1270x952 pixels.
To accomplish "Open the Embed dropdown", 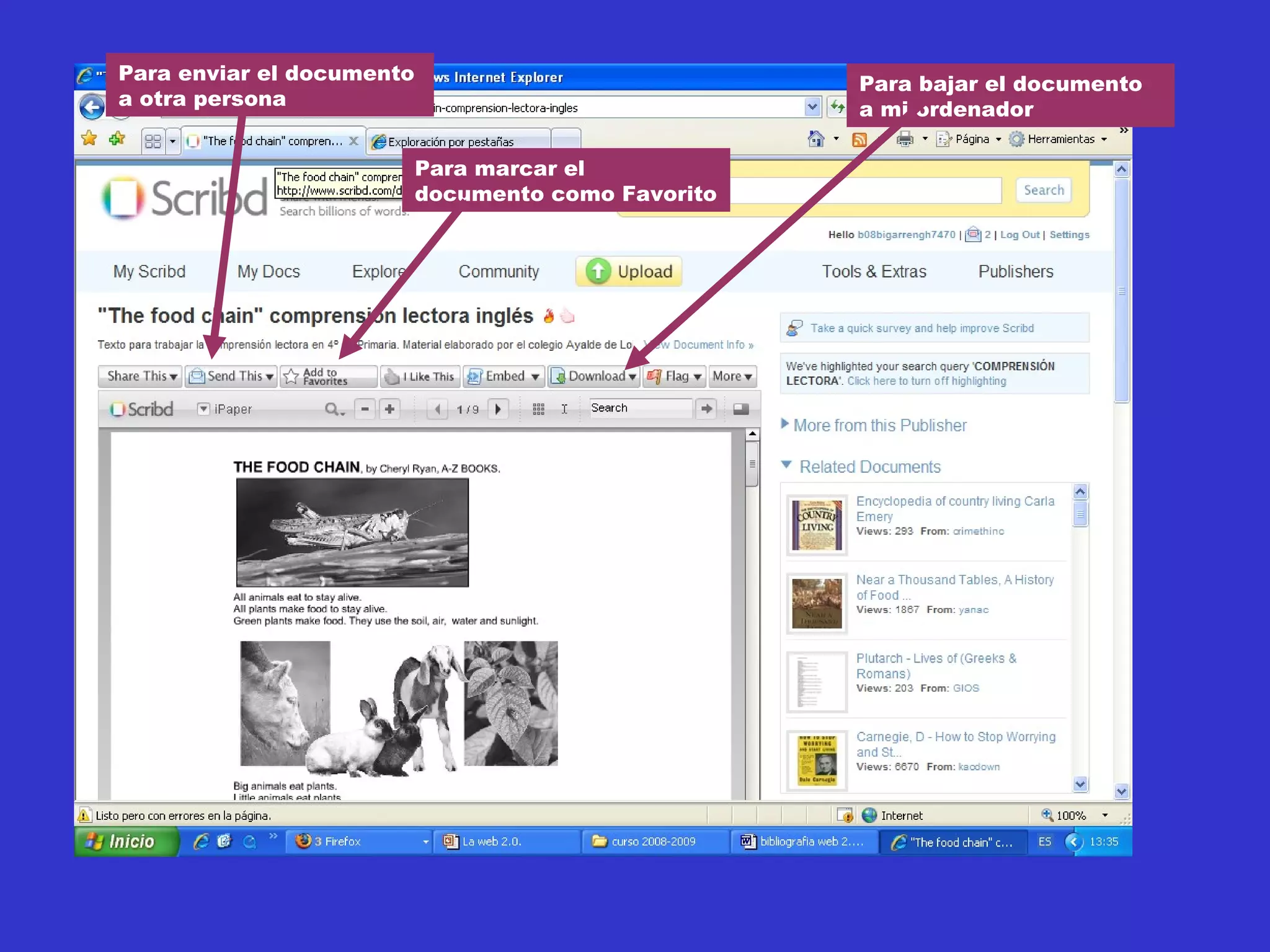I will click(x=504, y=376).
